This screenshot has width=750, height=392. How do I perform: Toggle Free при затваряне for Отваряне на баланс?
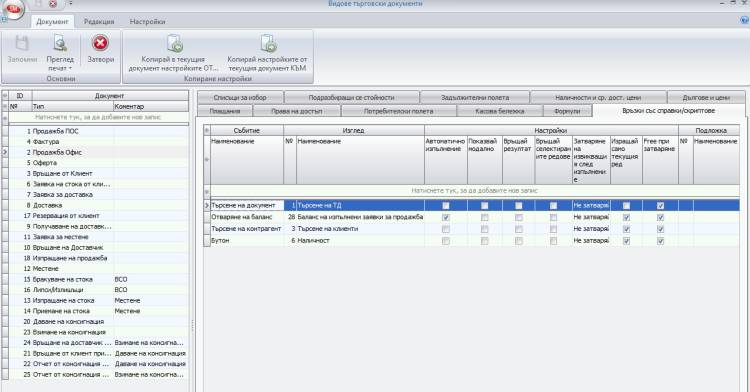(661, 217)
